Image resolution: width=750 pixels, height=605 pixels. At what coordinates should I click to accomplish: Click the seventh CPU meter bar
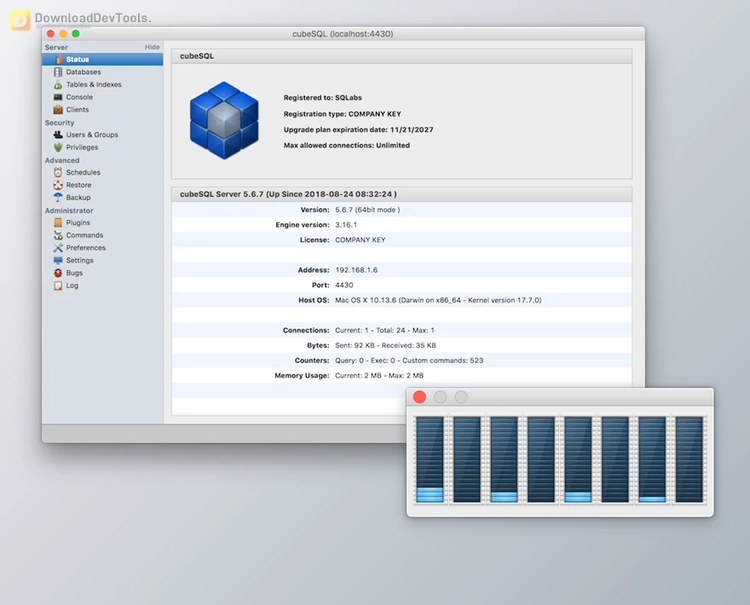652,460
